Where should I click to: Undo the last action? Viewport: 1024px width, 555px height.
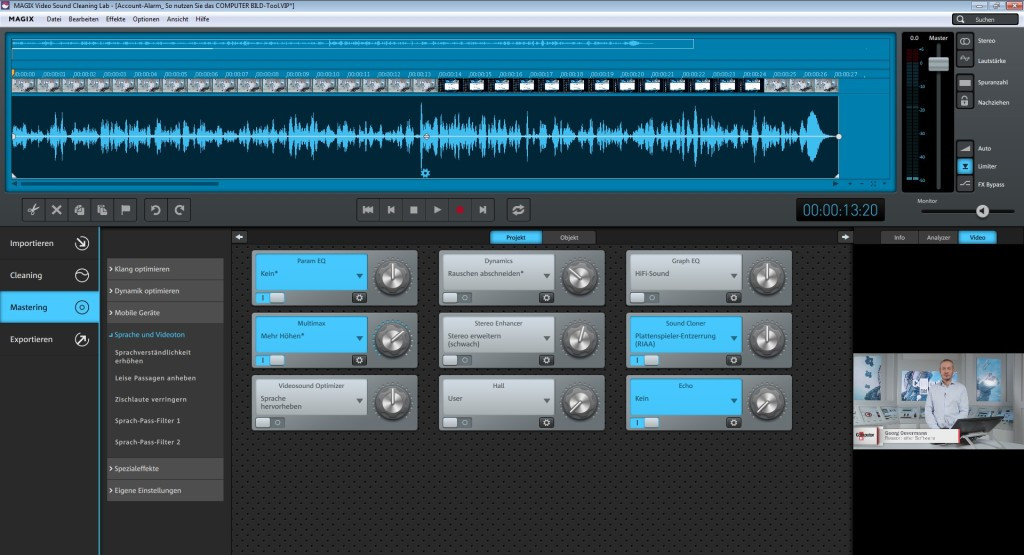tap(155, 210)
